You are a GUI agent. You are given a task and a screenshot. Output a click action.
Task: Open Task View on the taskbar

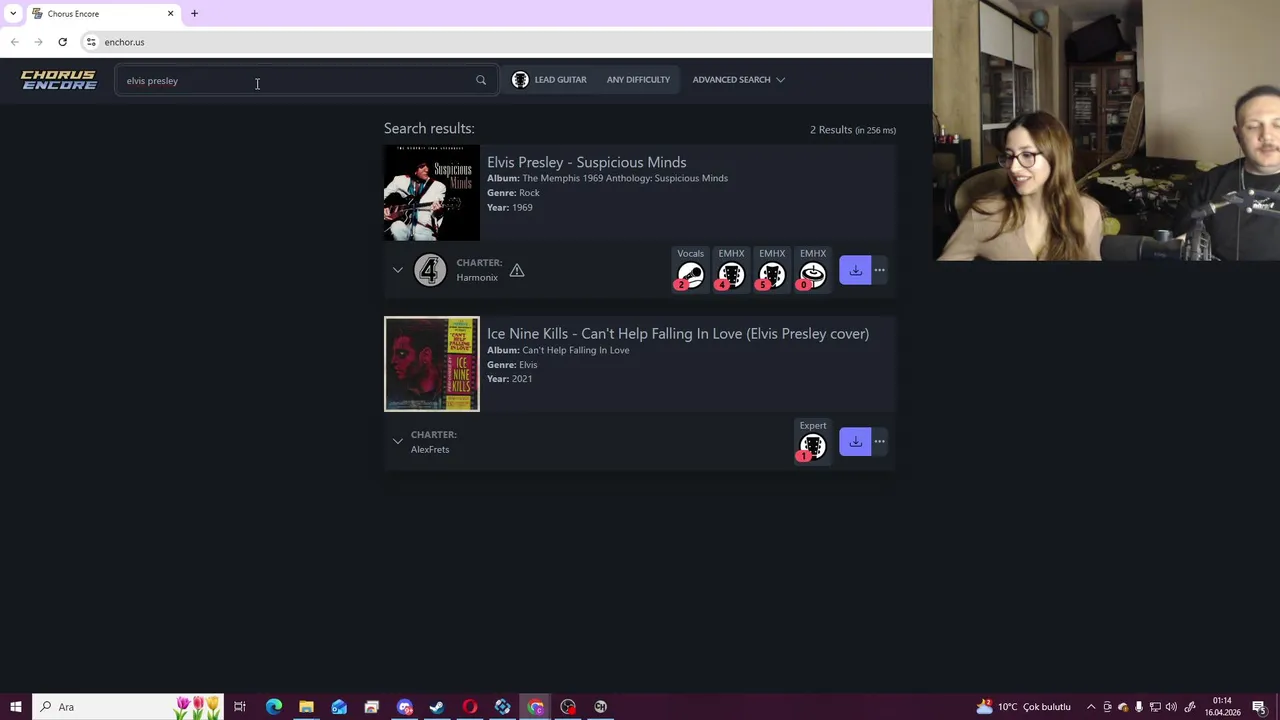pos(240,707)
